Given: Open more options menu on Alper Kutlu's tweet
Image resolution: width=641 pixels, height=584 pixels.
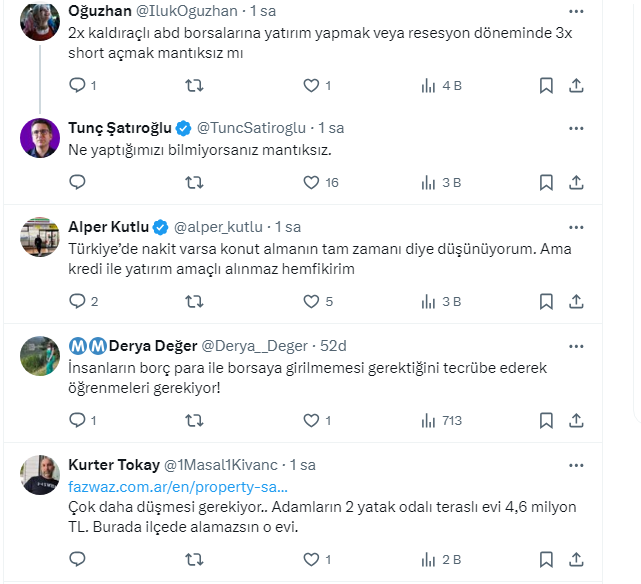Looking at the screenshot, I should (576, 226).
